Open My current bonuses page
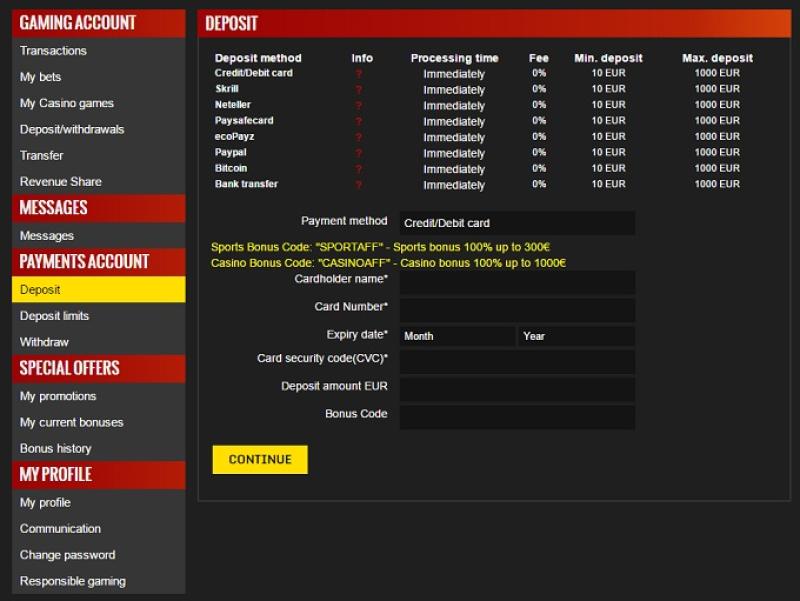 click(x=71, y=422)
